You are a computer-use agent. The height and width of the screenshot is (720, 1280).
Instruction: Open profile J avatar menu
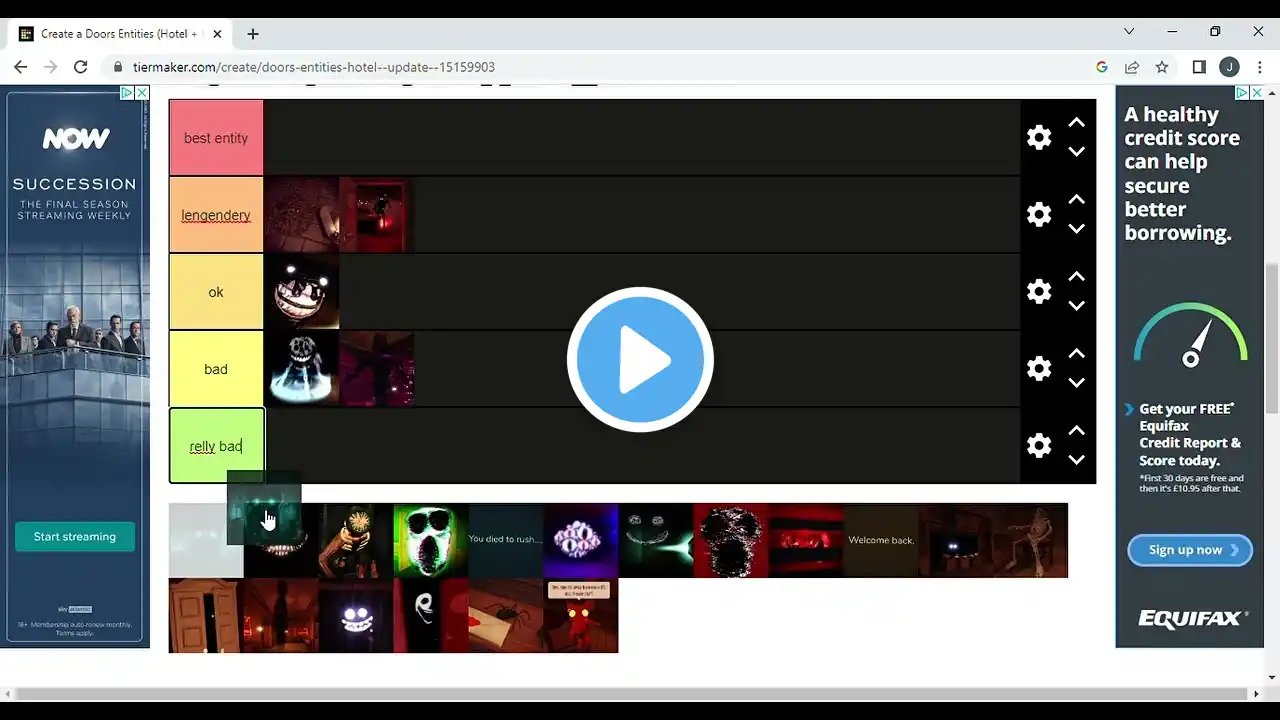1229,67
